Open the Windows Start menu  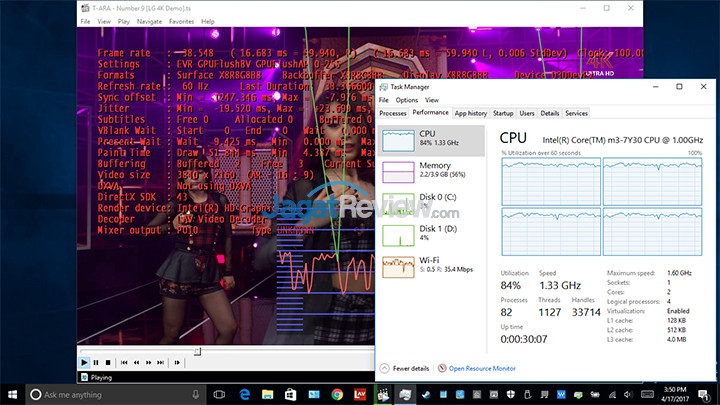[12, 394]
